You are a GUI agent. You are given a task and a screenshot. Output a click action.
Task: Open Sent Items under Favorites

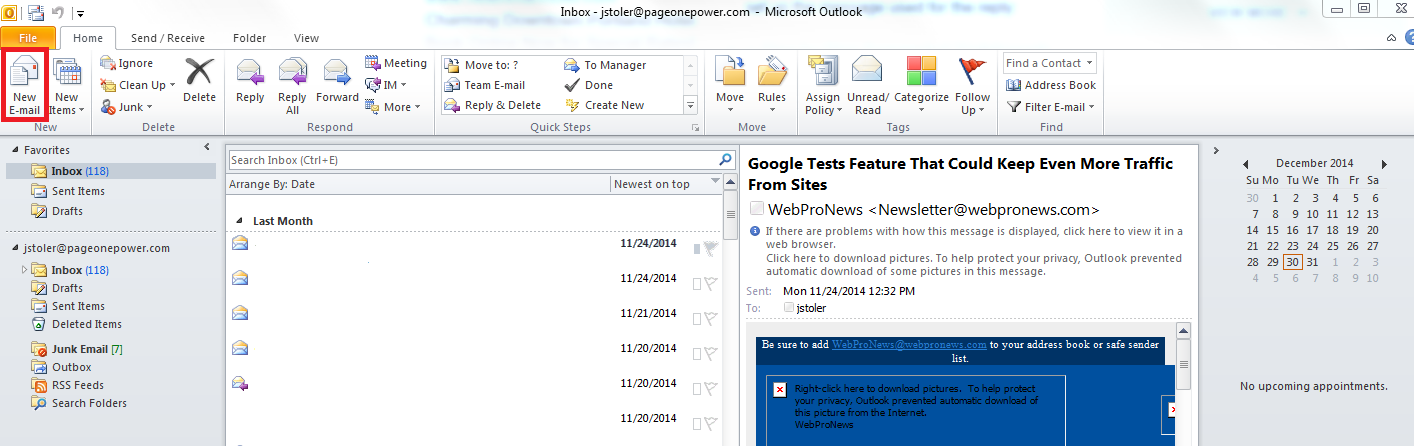tap(78, 191)
